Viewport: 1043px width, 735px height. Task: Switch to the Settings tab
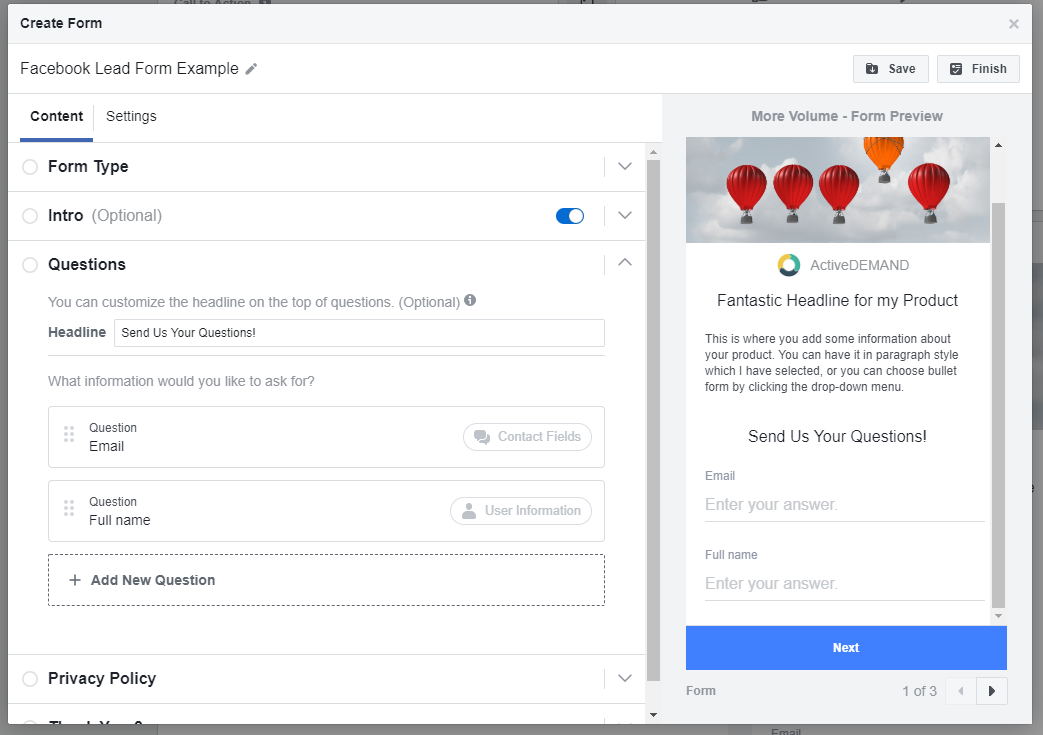[131, 116]
